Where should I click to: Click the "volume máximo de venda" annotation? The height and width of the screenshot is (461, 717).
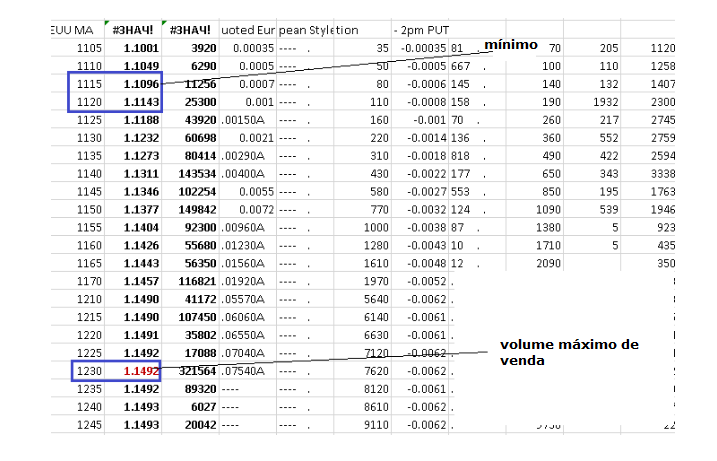tap(568, 352)
